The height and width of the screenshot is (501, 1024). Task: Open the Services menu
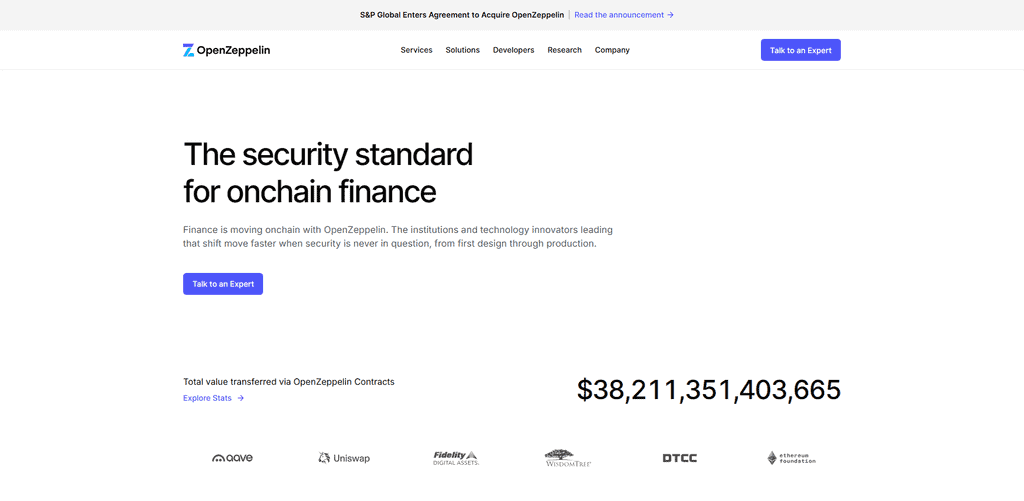coord(416,50)
